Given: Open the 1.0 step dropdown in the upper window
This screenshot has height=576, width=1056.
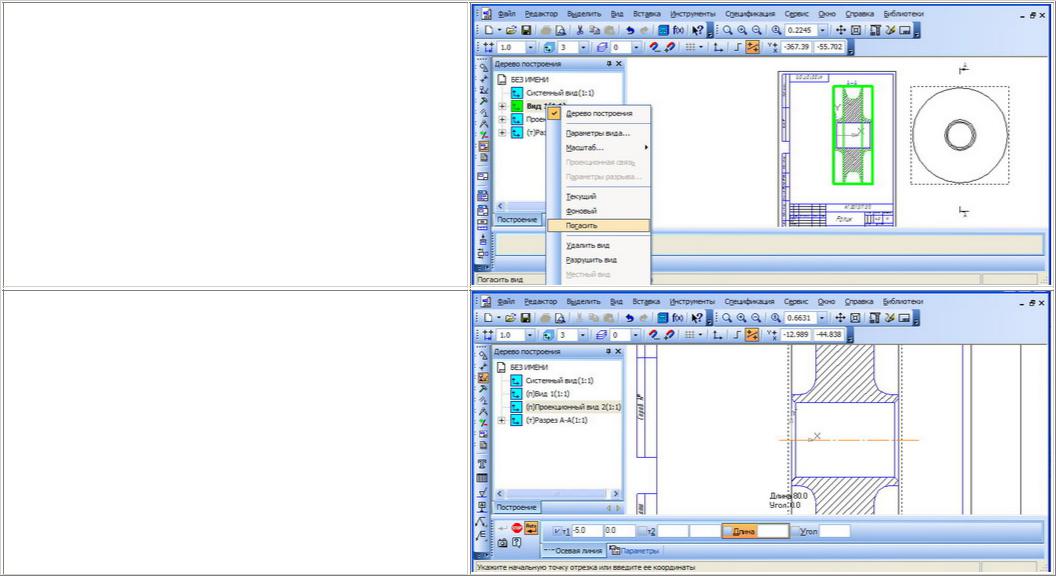Looking at the screenshot, I should [x=530, y=47].
